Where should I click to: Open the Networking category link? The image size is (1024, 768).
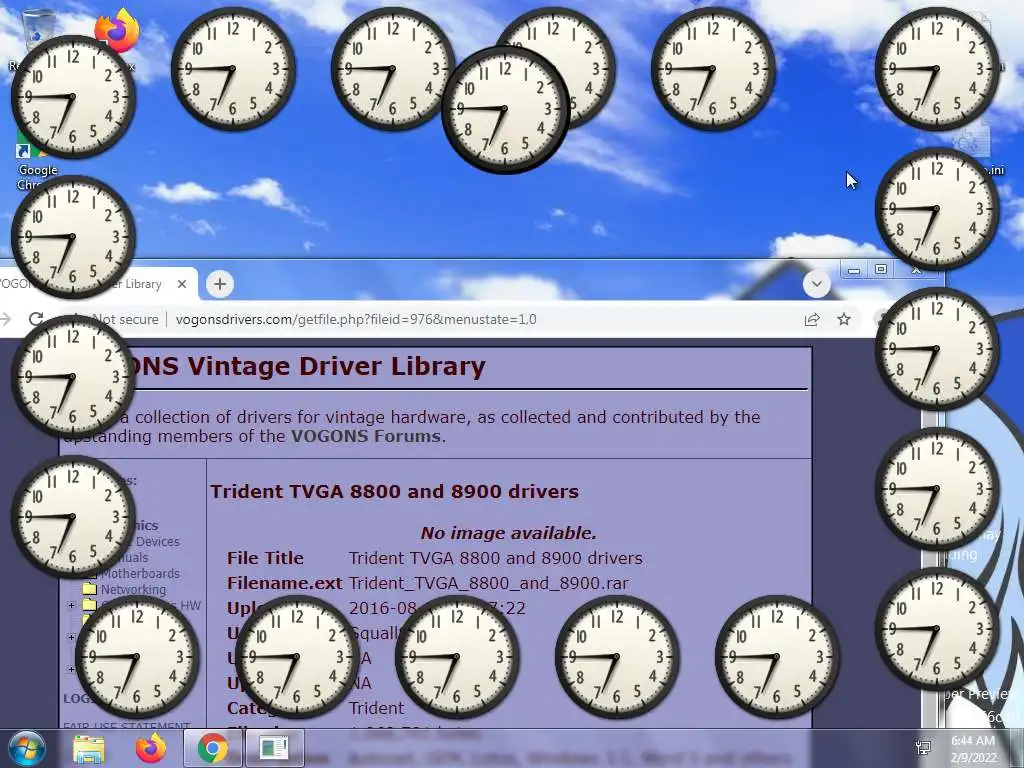[x=133, y=589]
